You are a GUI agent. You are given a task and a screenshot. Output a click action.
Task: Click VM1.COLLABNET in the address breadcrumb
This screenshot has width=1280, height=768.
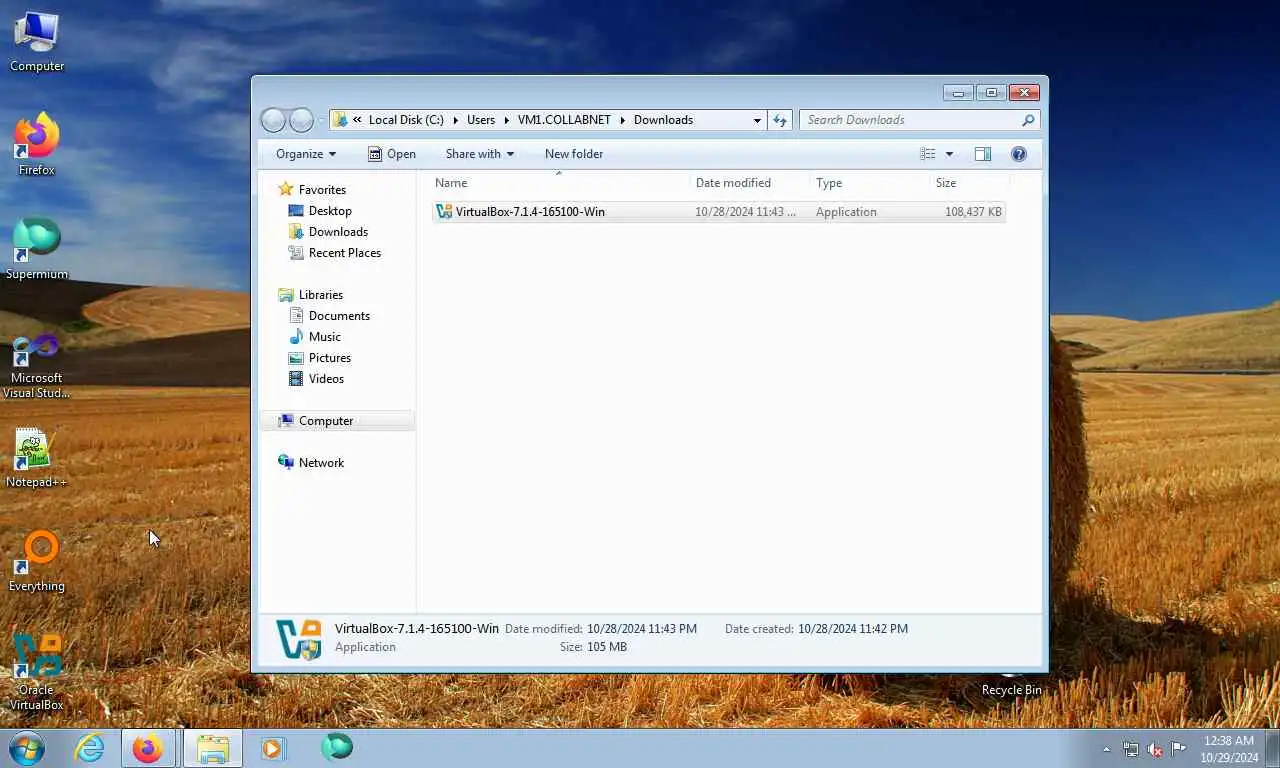[564, 120]
